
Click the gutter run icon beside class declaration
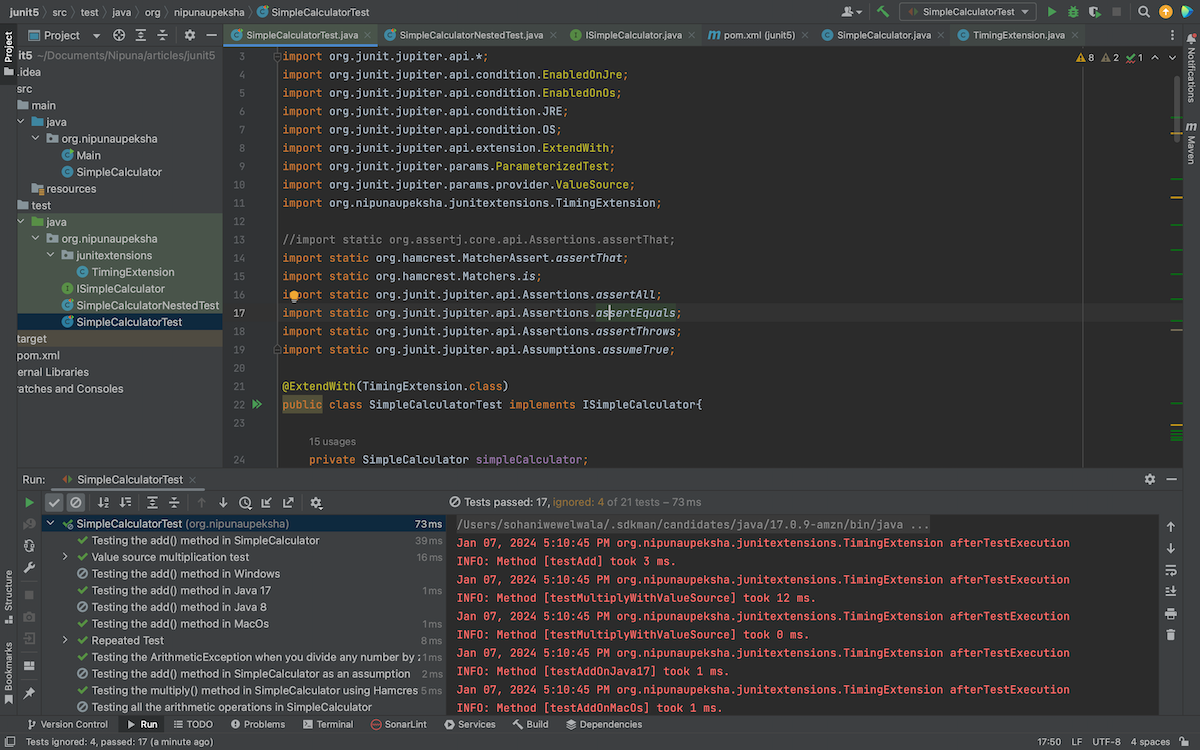[257, 404]
